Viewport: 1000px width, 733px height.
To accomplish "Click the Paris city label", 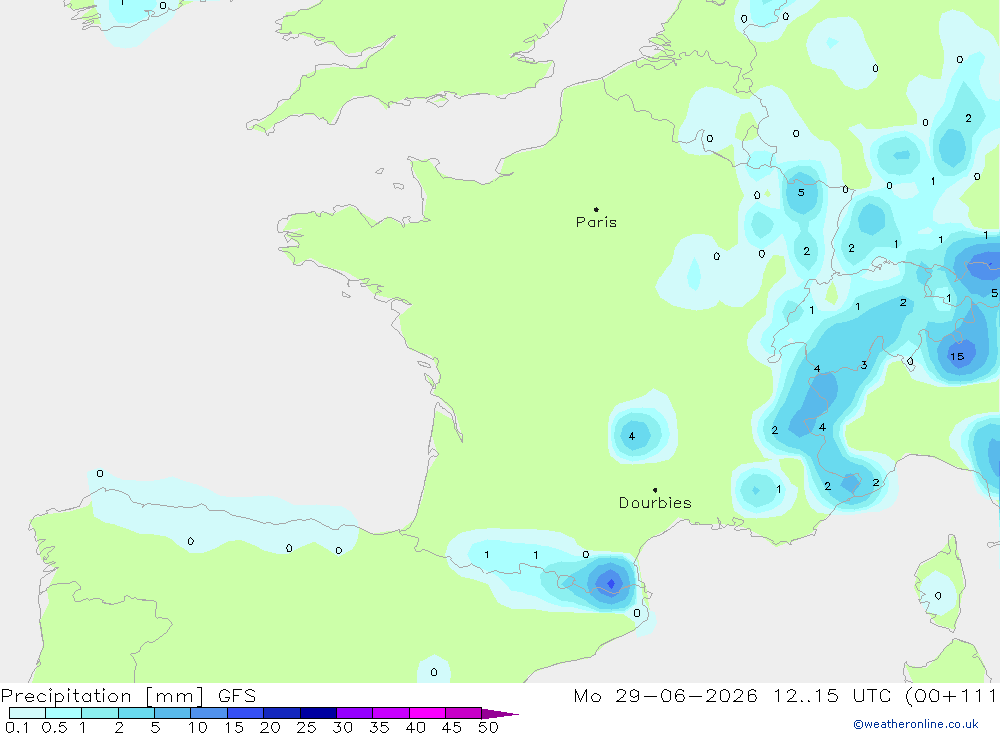I will pos(596,222).
